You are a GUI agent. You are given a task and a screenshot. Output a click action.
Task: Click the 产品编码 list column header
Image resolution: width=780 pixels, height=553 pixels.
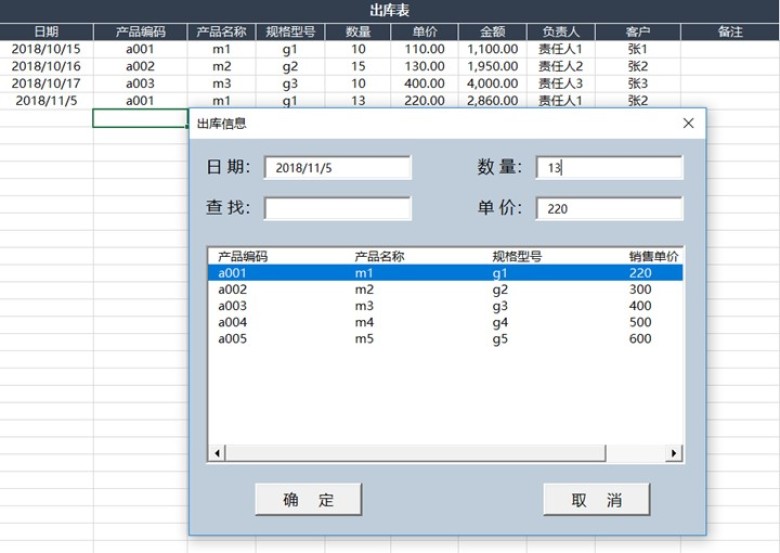[x=243, y=257]
